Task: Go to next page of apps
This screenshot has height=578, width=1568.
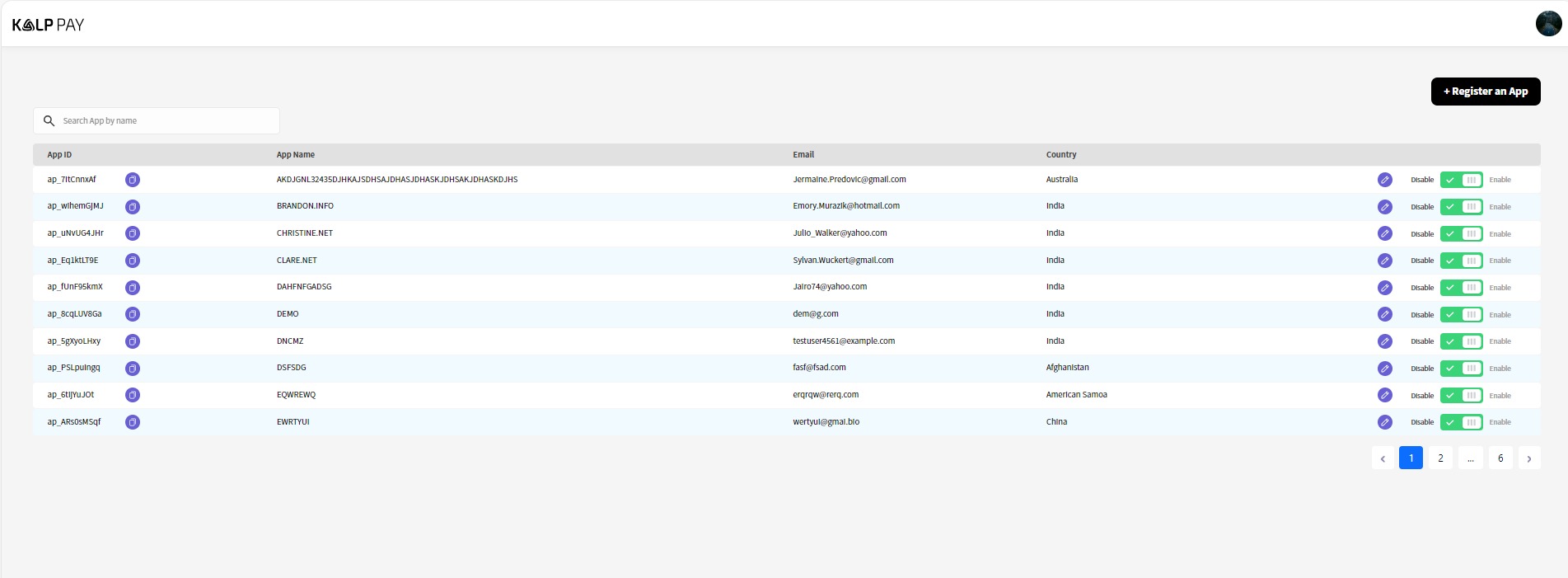Action: [x=1529, y=458]
